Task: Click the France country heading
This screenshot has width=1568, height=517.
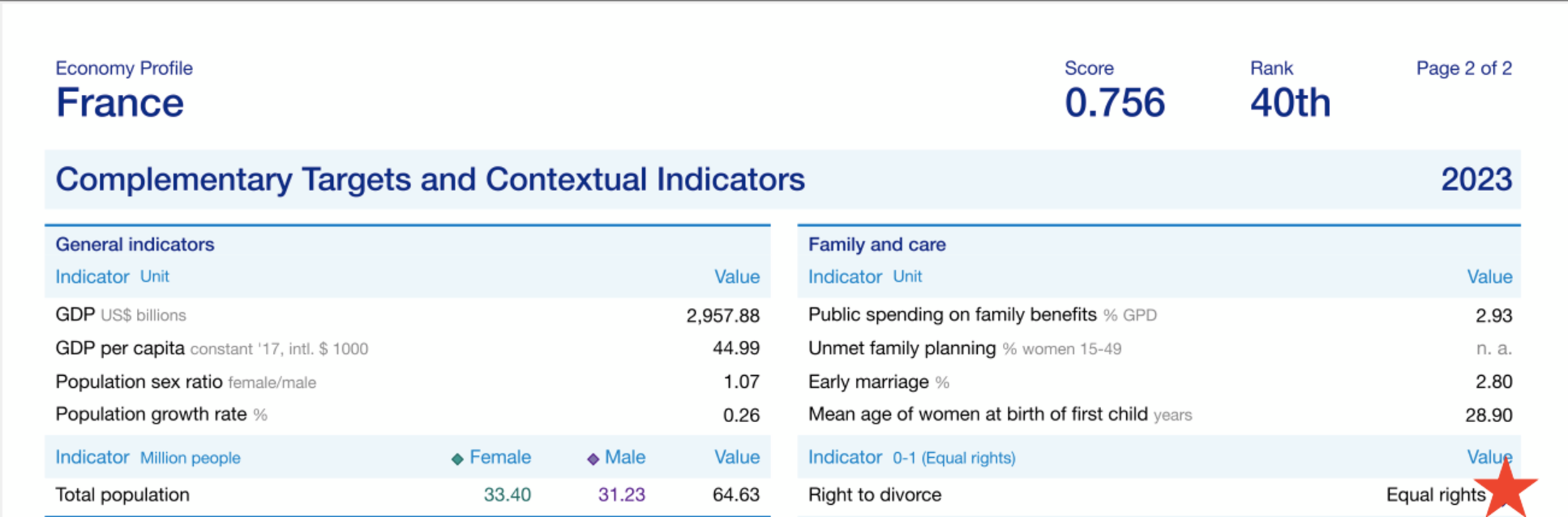Action: [x=120, y=103]
